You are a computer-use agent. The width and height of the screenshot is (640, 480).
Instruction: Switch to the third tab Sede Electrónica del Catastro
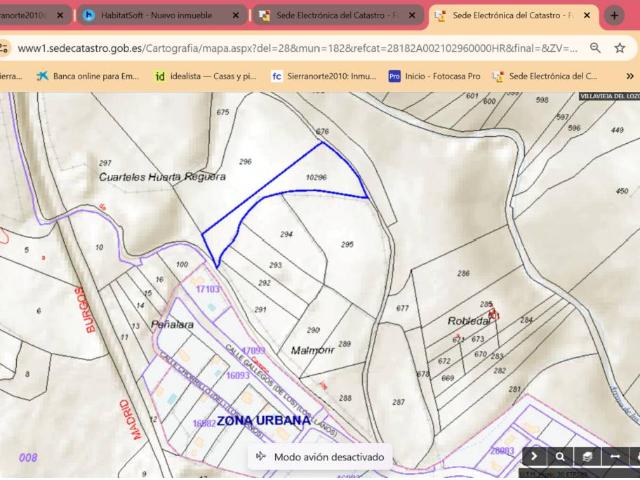tap(336, 16)
